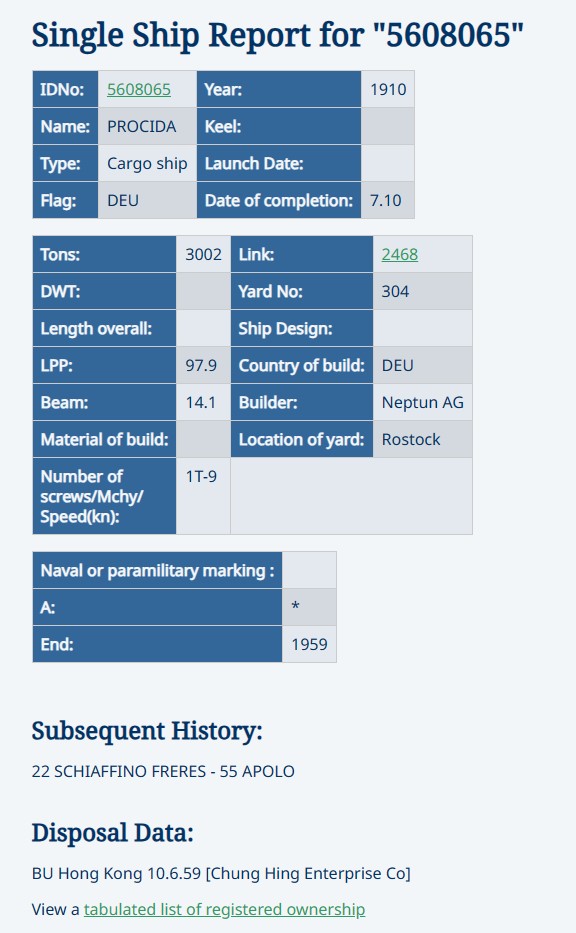Click the Subsequent History heading

pos(147,731)
